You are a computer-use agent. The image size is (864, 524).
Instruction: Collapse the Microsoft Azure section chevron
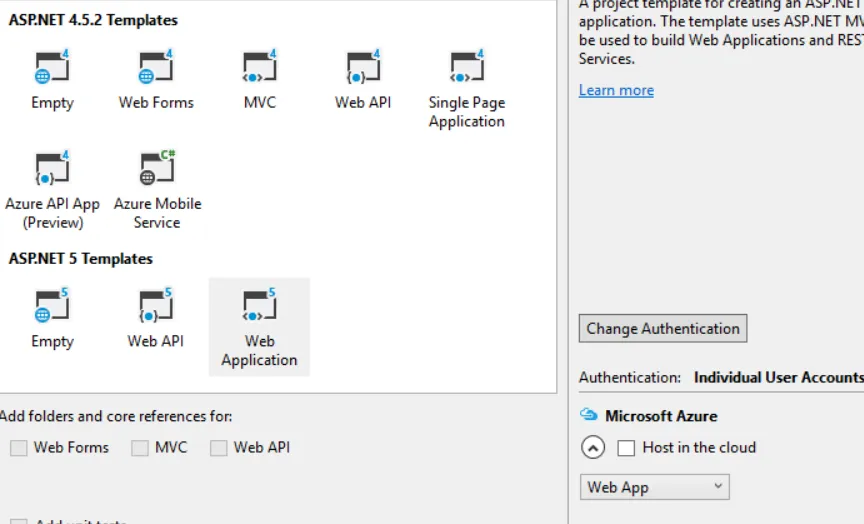point(593,448)
